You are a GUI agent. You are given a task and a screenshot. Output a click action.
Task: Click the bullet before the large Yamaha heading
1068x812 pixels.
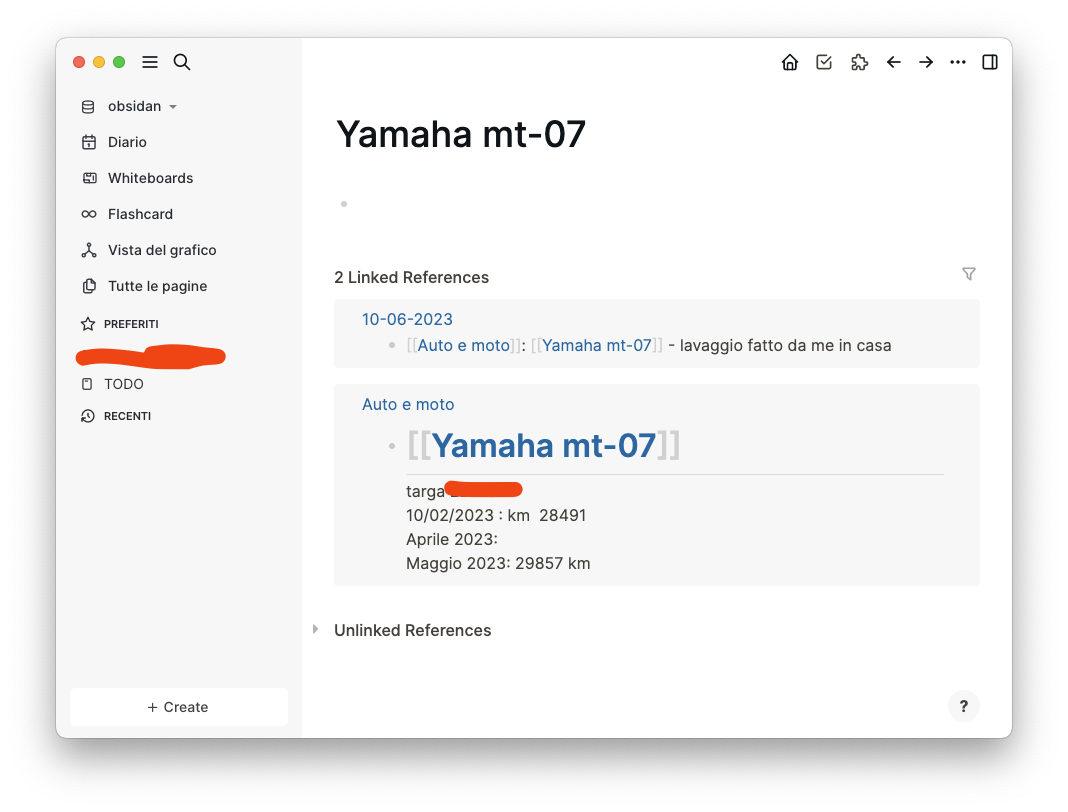392,446
